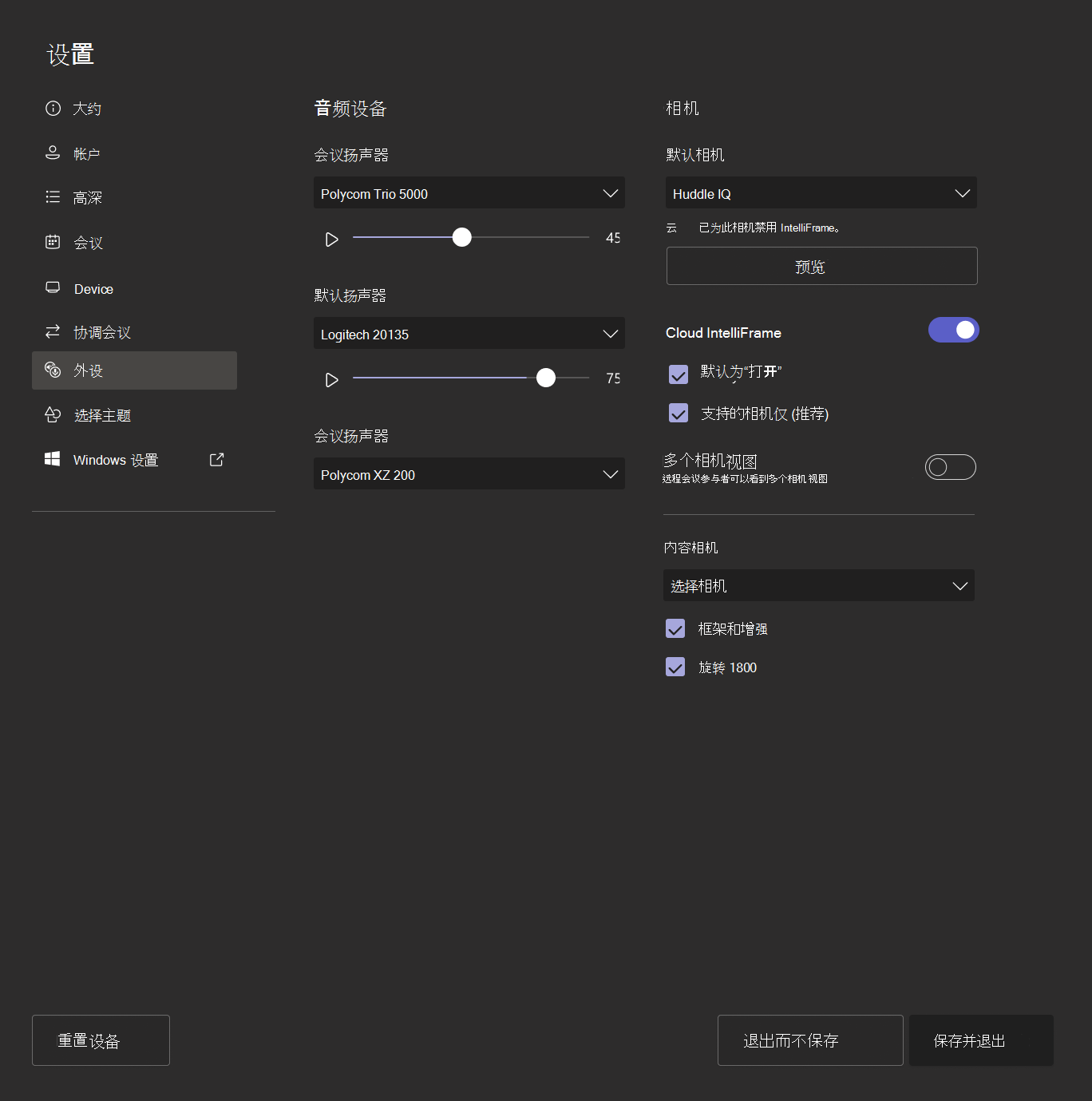Play test sound for Logitech 20135

332,380
